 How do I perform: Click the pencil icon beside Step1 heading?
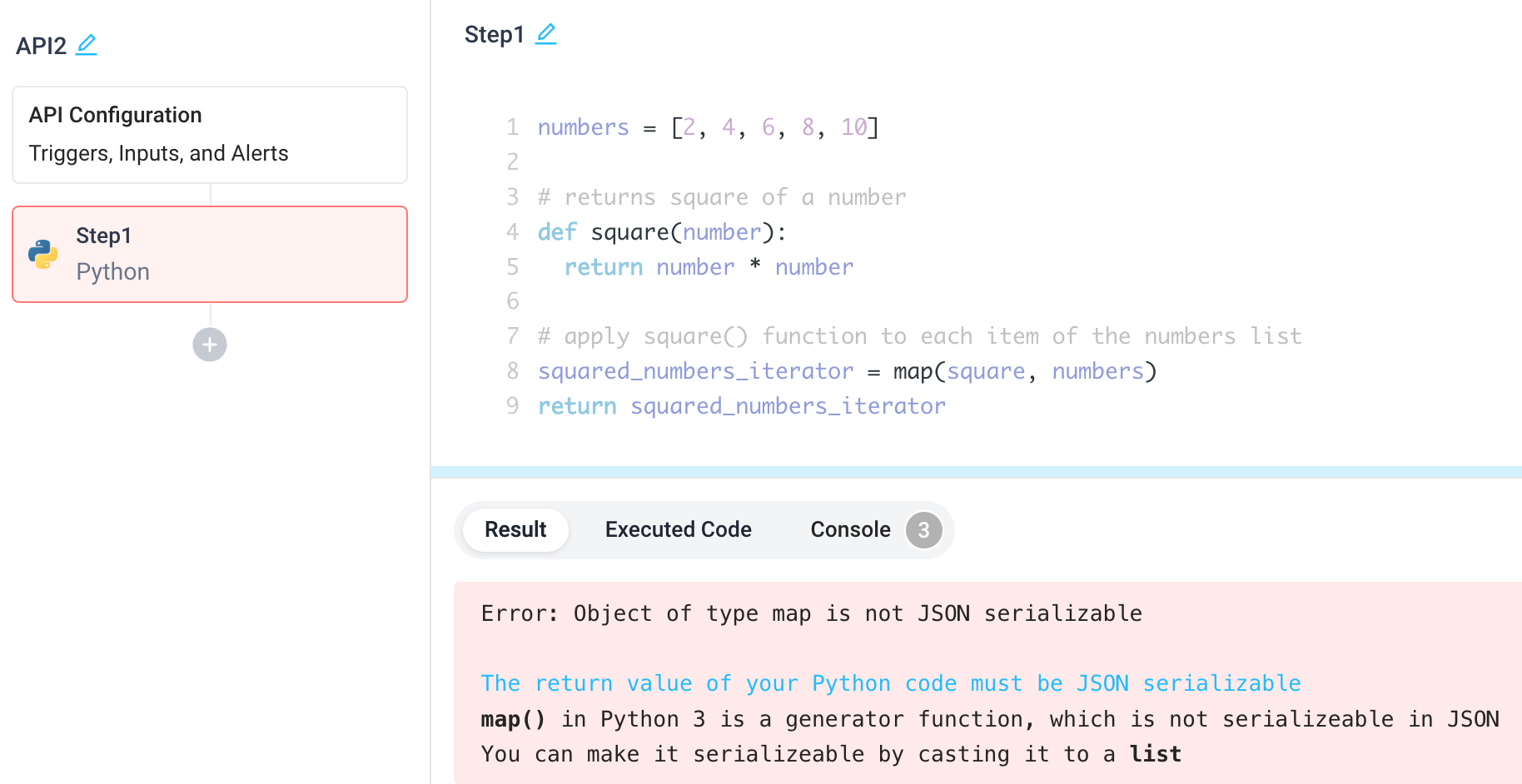click(x=546, y=33)
